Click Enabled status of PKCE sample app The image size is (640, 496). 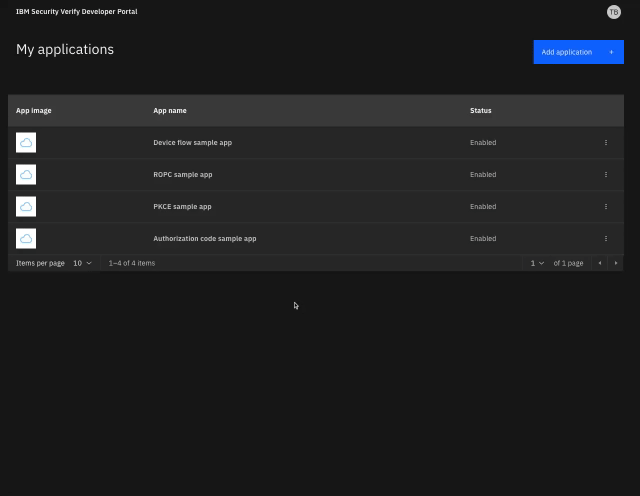tap(483, 207)
